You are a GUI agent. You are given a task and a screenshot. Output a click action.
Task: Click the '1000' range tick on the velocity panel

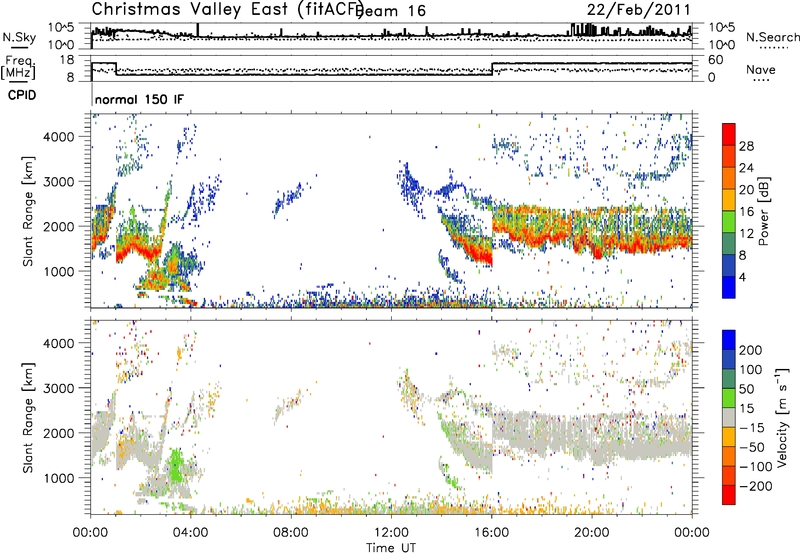coord(58,478)
